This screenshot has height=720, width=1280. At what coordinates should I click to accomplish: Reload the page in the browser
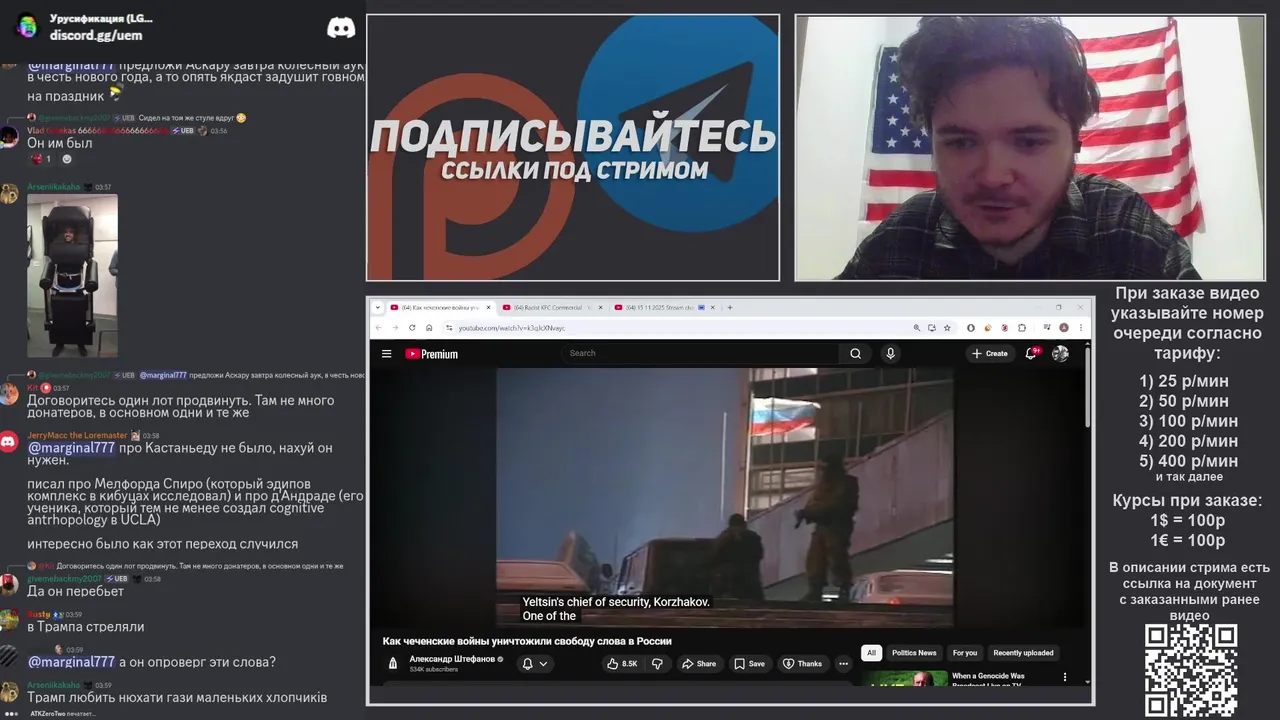412,328
